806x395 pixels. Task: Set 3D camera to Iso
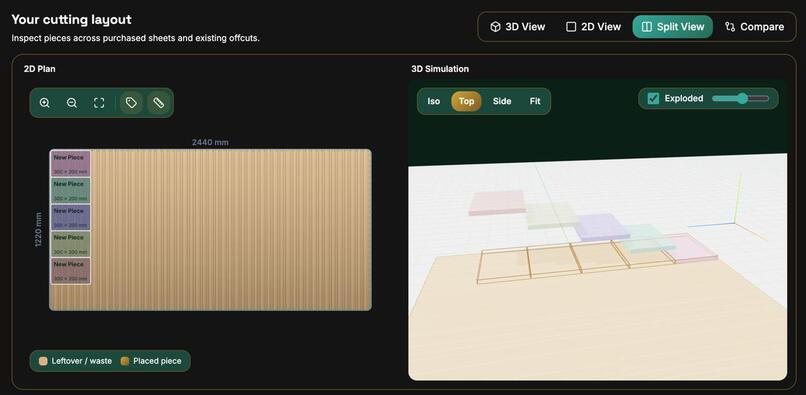[434, 101]
